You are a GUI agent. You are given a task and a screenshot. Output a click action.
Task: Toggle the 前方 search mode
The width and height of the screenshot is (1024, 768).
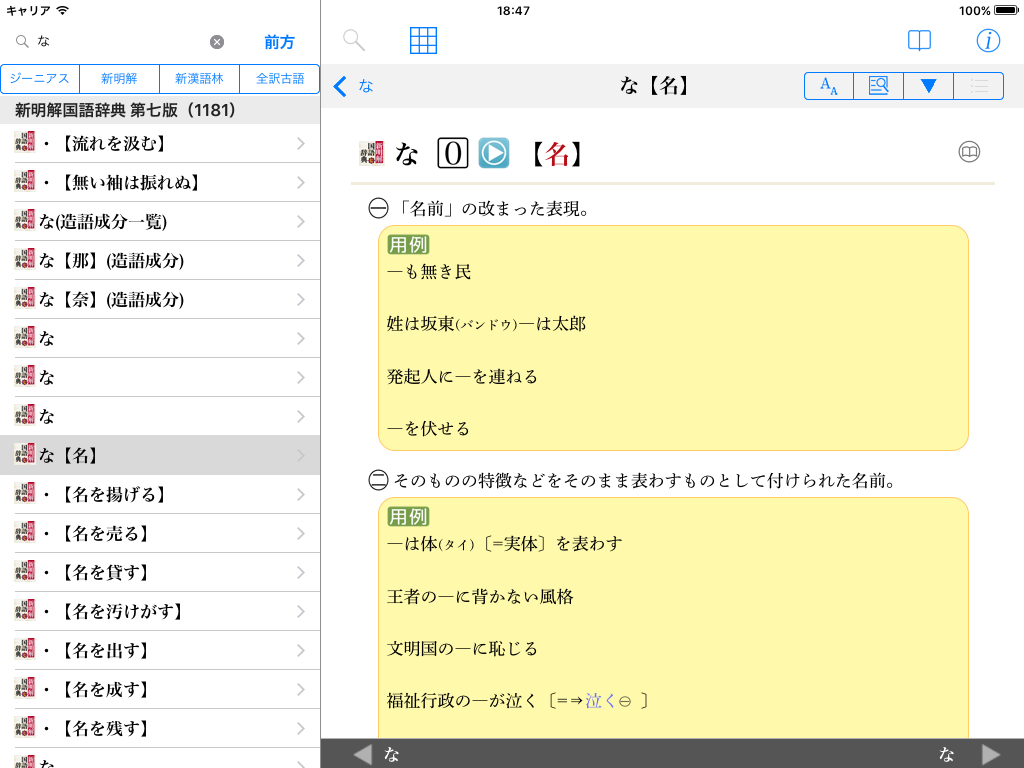[279, 42]
